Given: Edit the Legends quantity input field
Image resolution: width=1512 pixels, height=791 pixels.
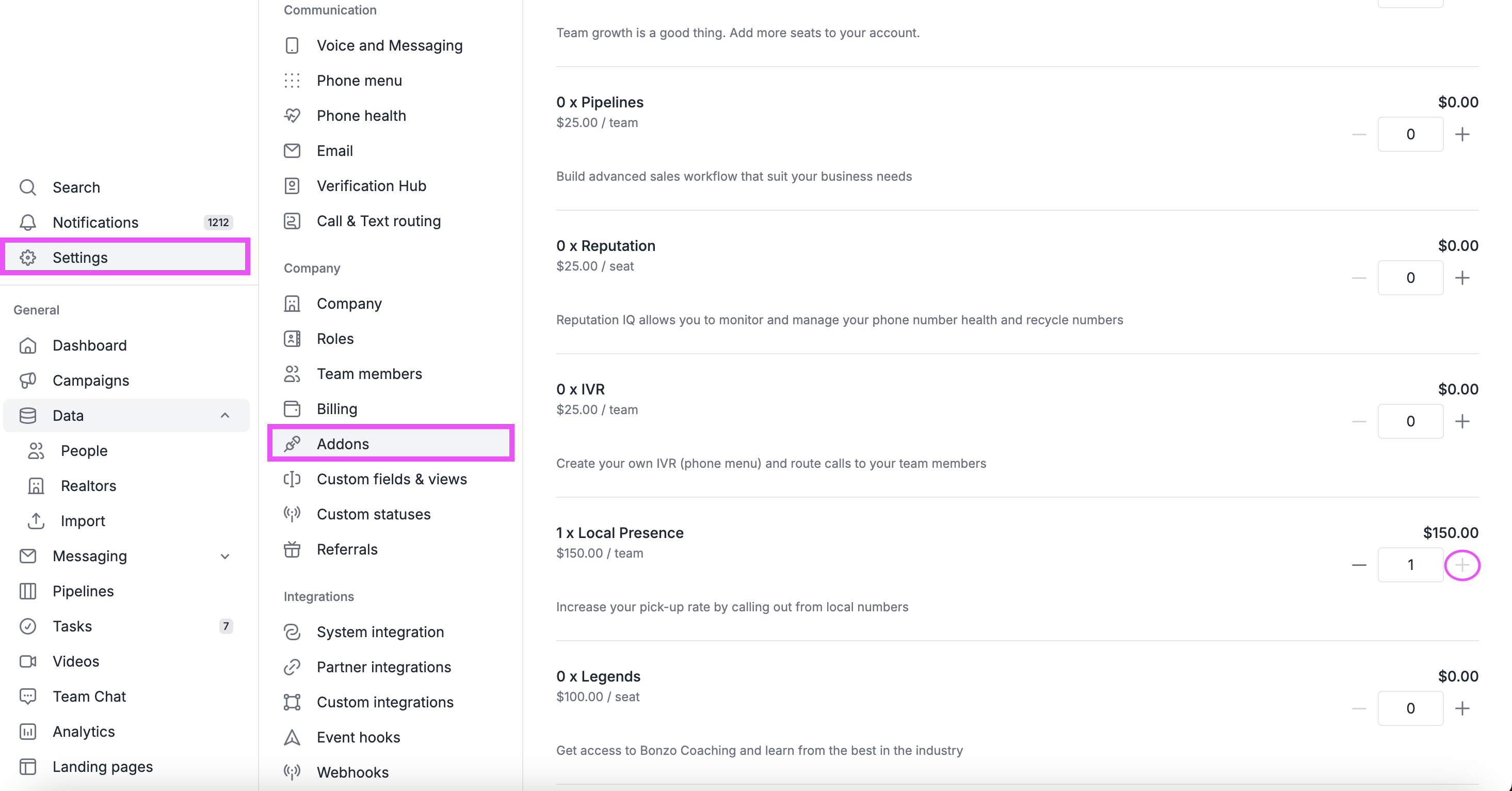Looking at the screenshot, I should pyautogui.click(x=1410, y=708).
